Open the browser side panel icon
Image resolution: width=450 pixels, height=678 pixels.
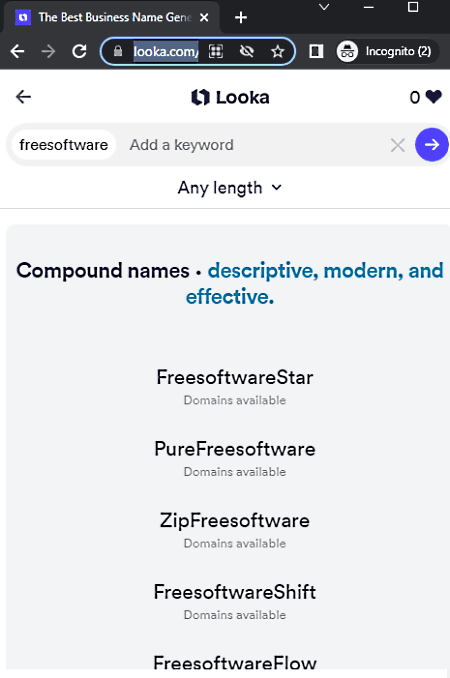316,51
